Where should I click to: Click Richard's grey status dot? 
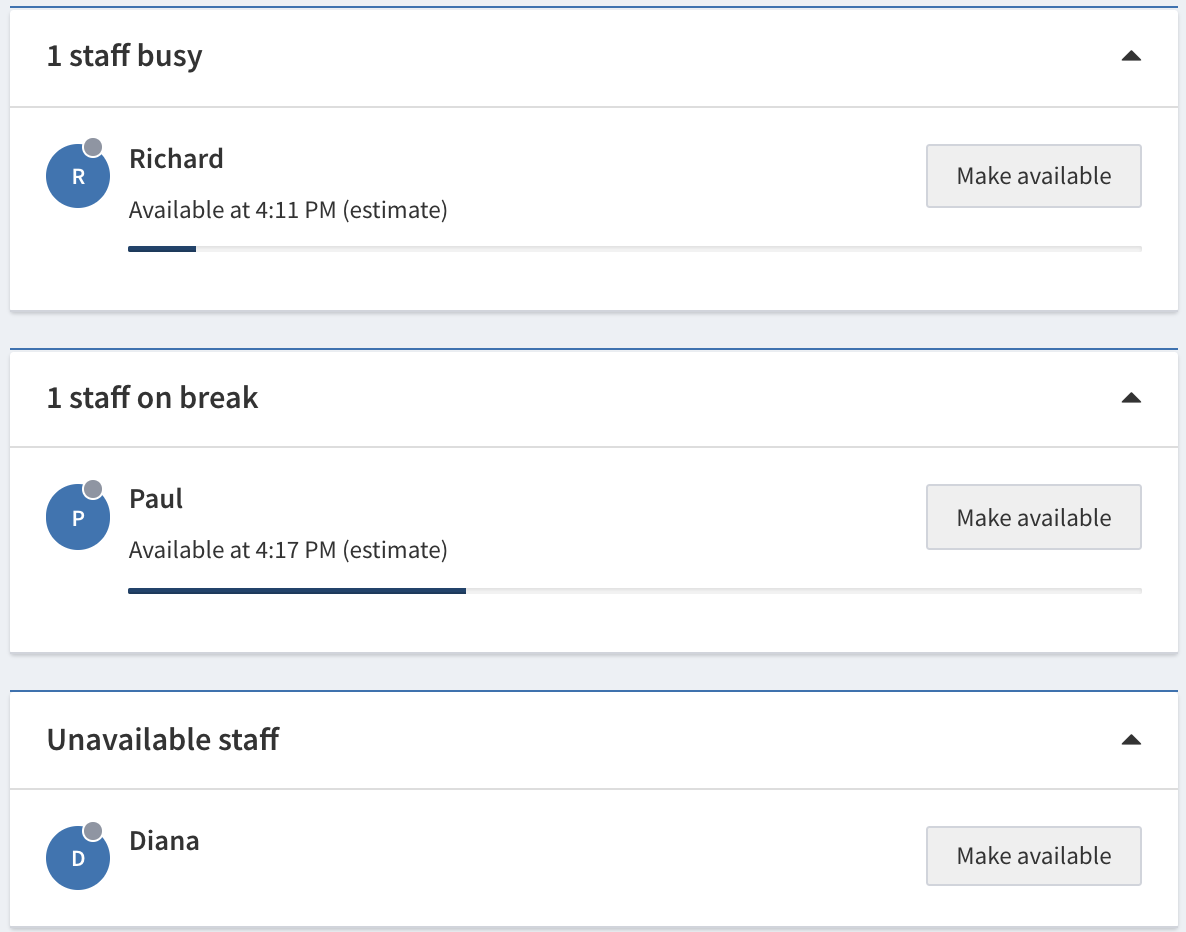(93, 148)
